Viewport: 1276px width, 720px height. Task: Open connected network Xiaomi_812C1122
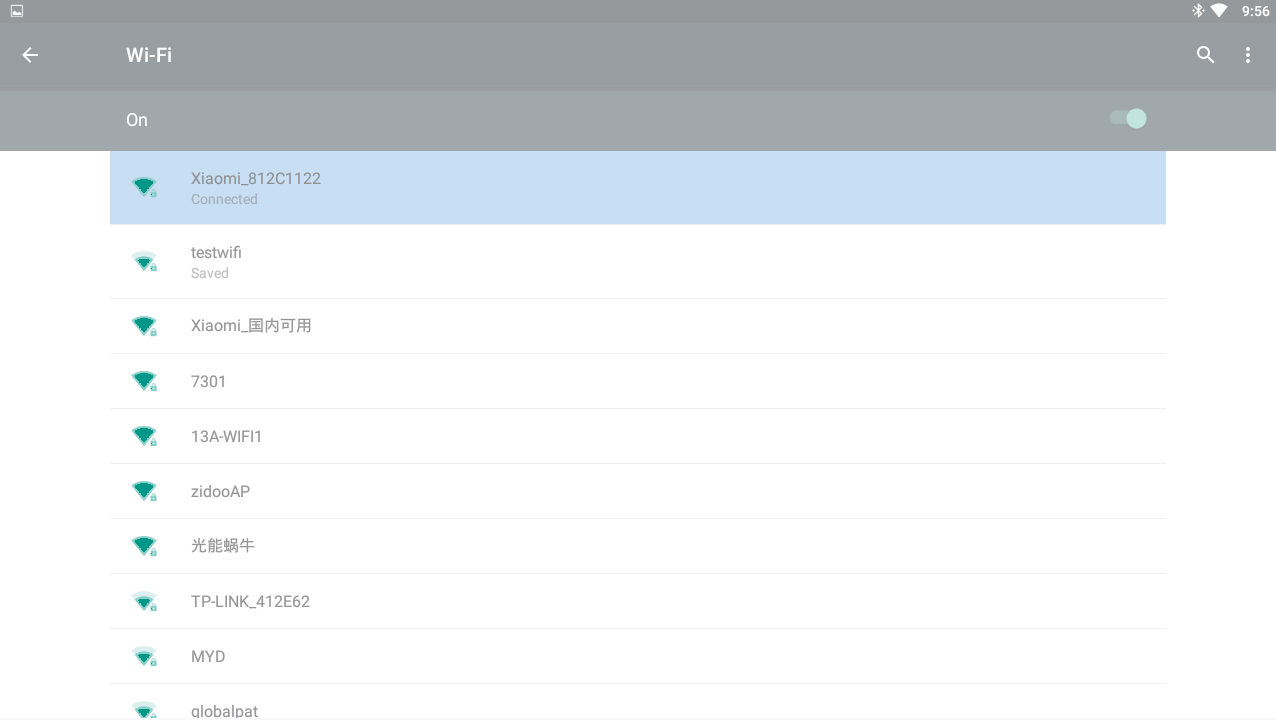(638, 187)
